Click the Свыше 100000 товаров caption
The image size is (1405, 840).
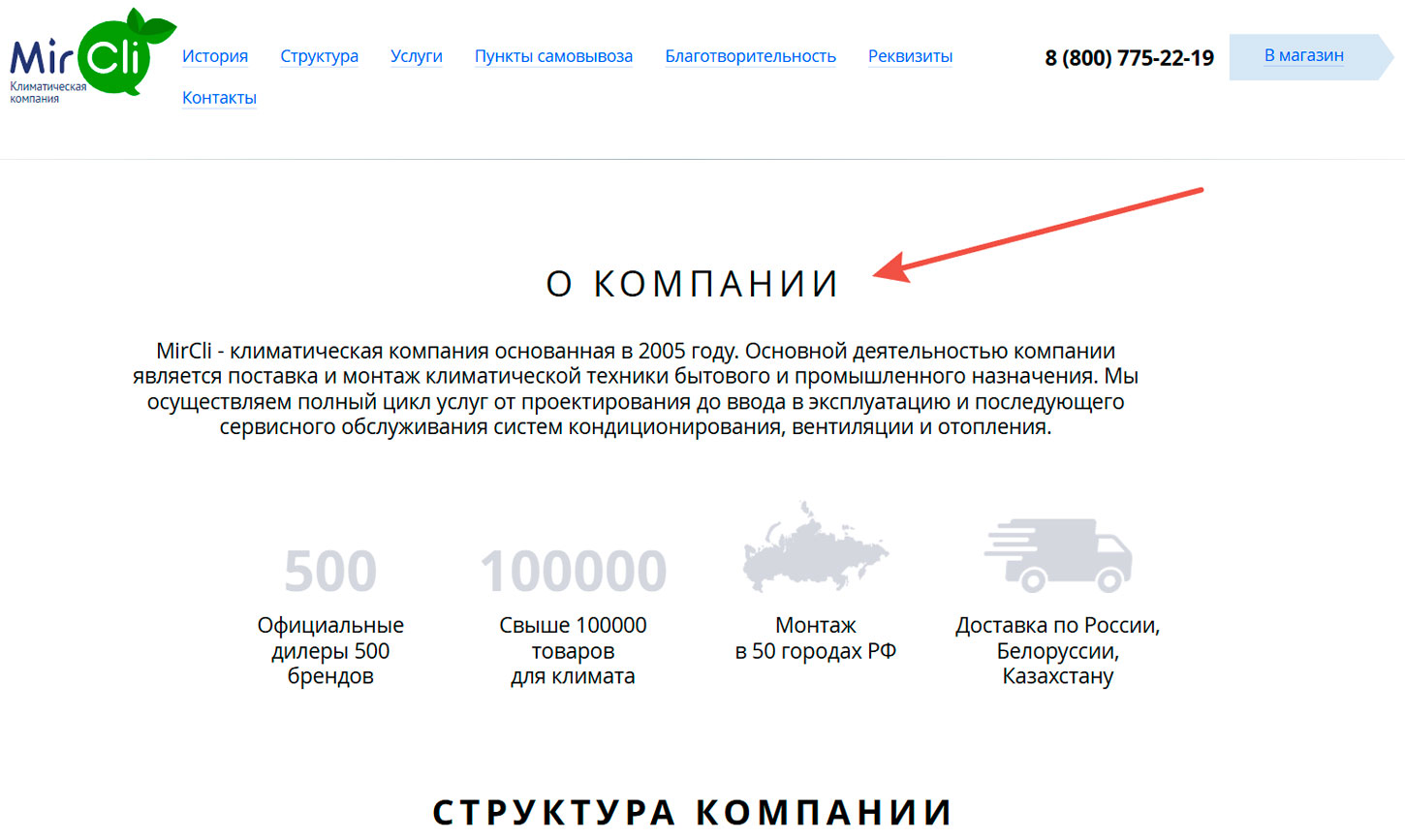[574, 651]
